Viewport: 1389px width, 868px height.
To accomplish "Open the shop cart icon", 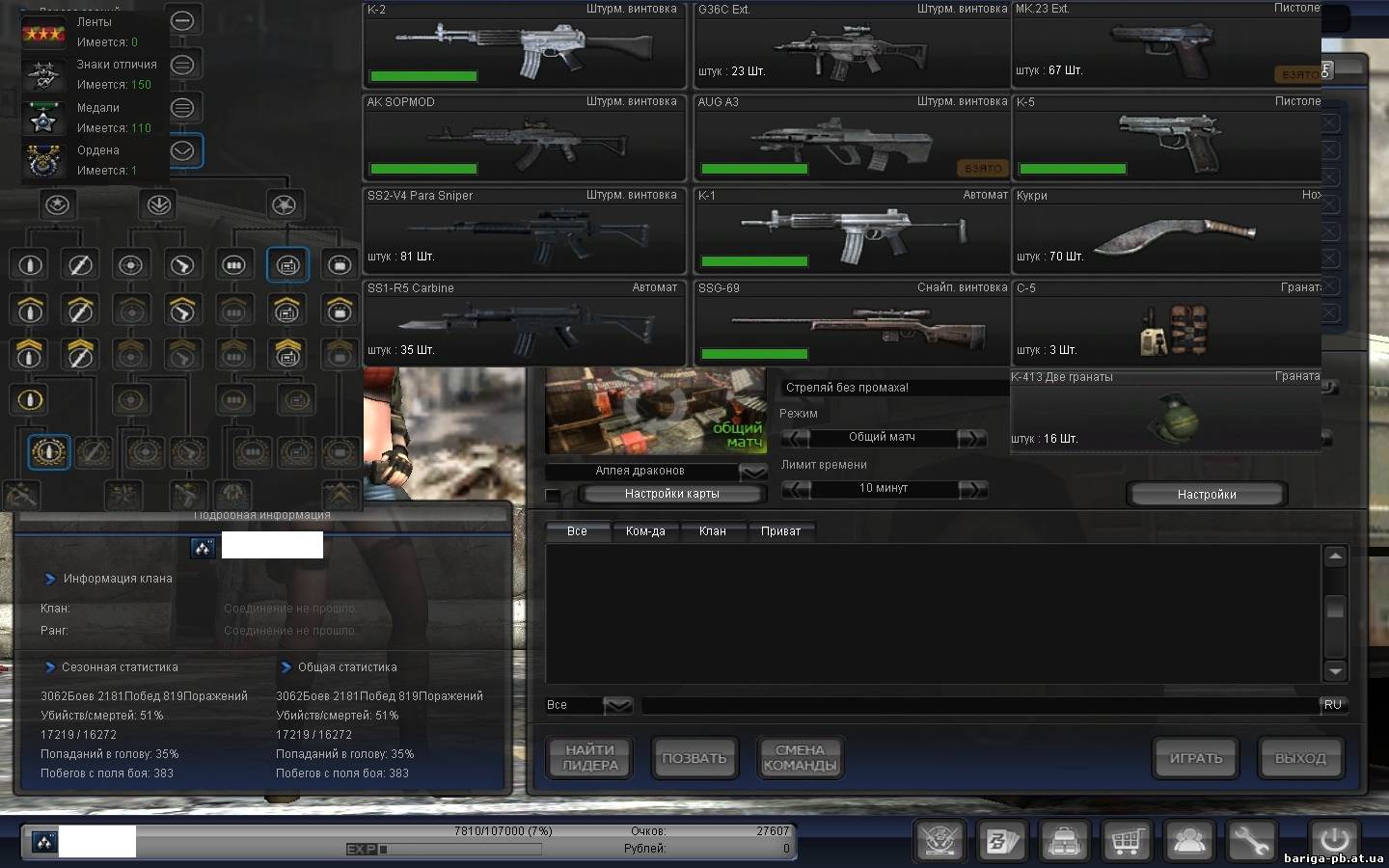I will (1126, 840).
